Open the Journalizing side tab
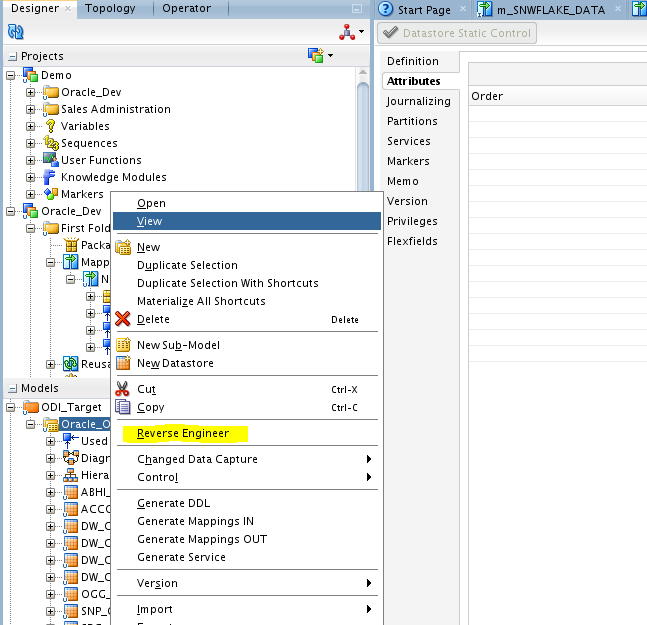Screen dimensions: 647x625 tap(419, 101)
